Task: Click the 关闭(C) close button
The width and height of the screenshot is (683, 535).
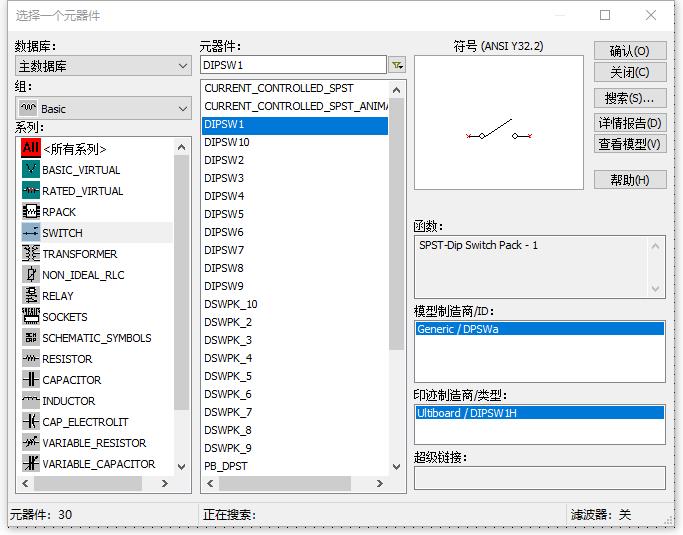Action: point(630,72)
